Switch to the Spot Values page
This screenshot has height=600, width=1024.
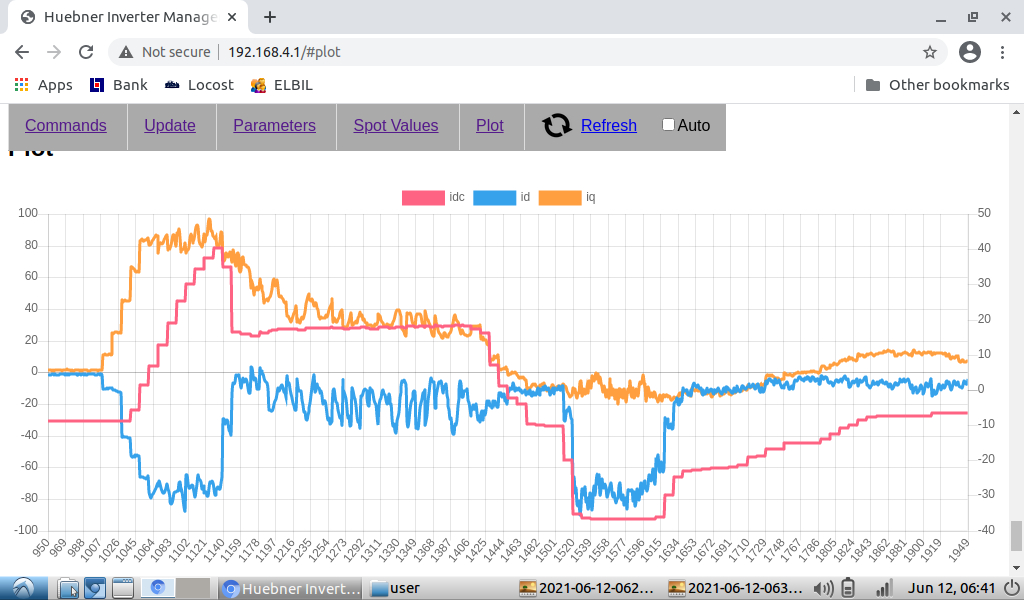[x=396, y=125]
